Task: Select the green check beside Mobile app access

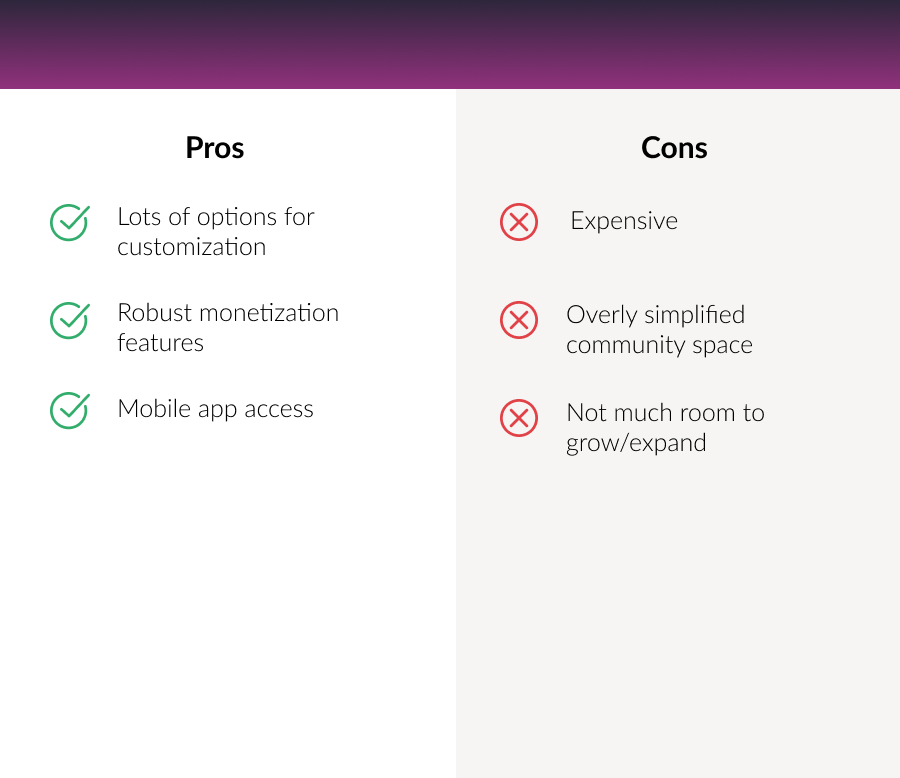Action: 69,410
